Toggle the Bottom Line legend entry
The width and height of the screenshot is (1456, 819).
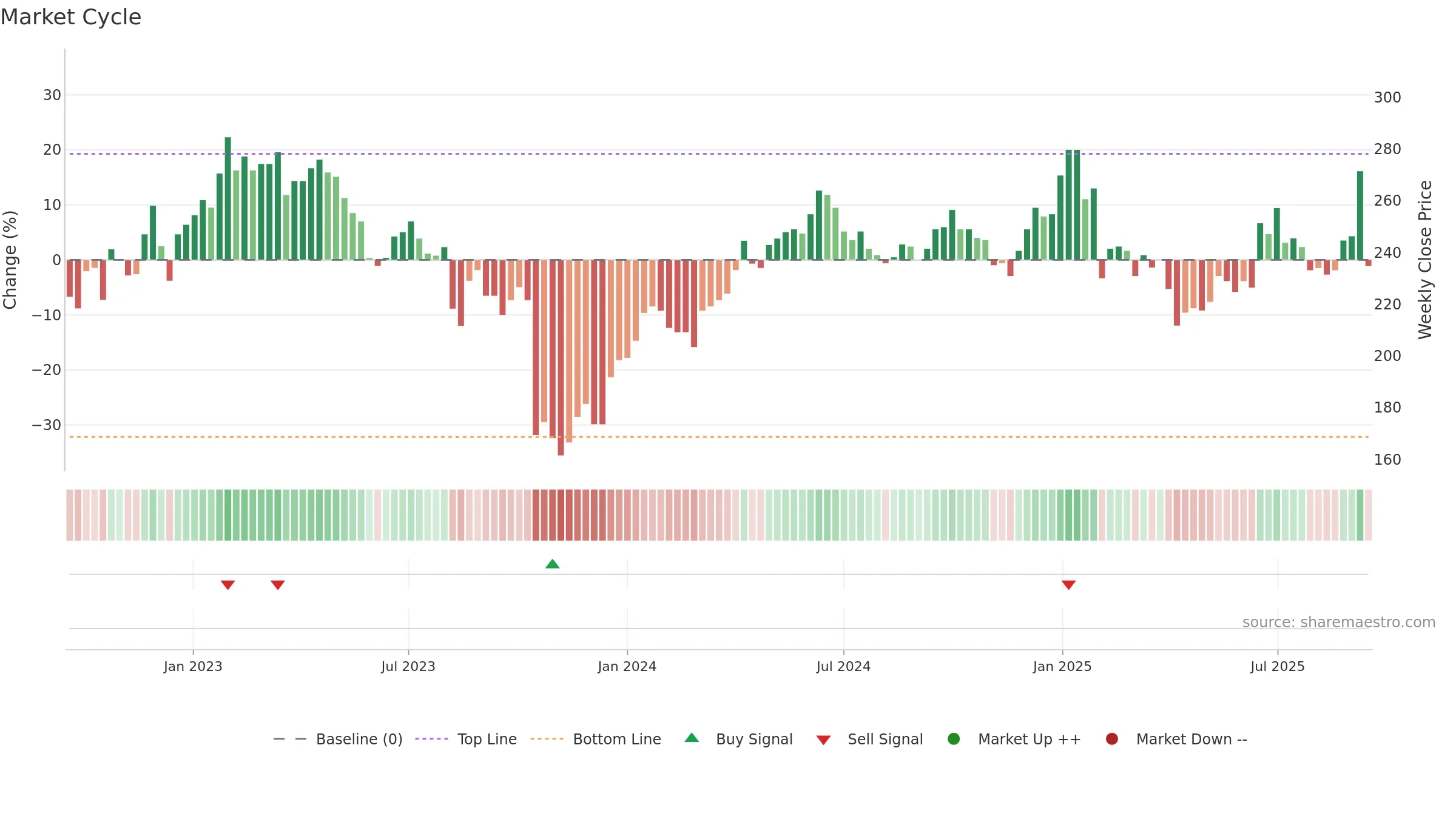[596, 739]
